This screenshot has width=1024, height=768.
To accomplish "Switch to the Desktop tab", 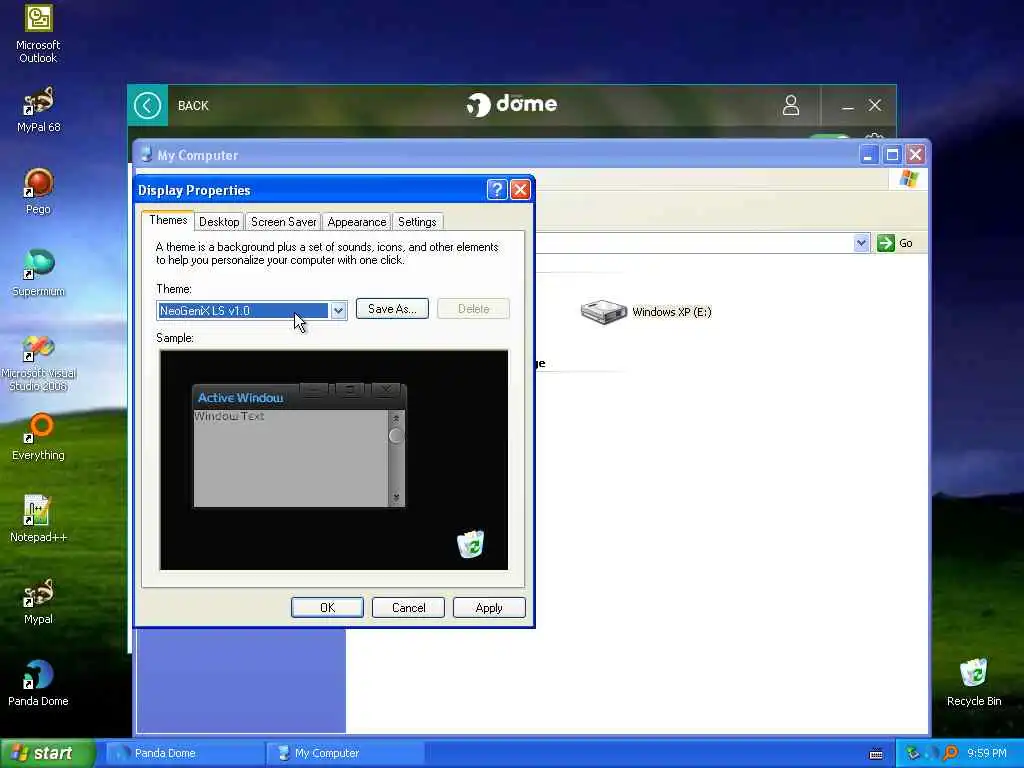I will click(x=219, y=221).
